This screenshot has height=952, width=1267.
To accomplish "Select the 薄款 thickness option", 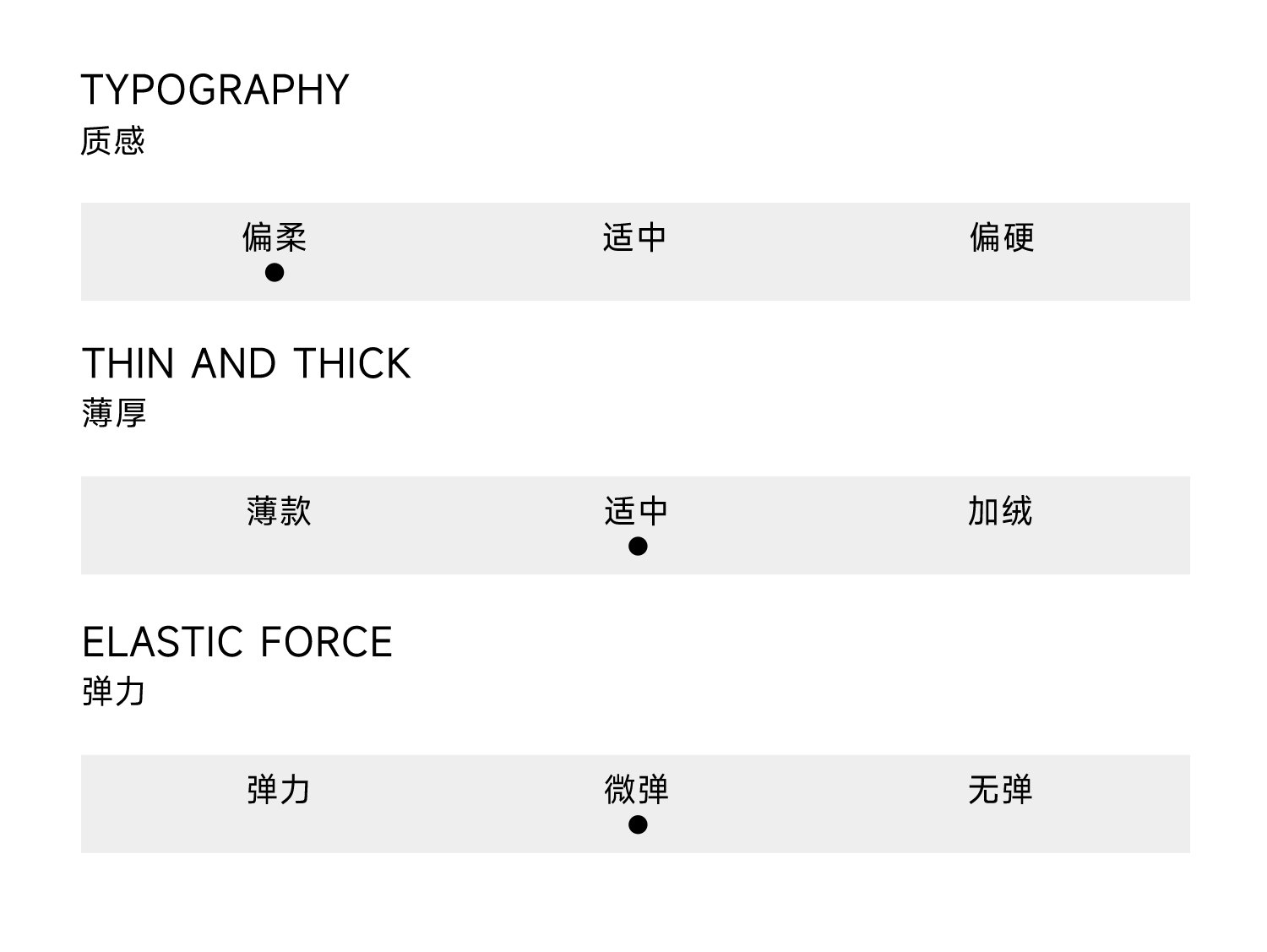I will 279,511.
